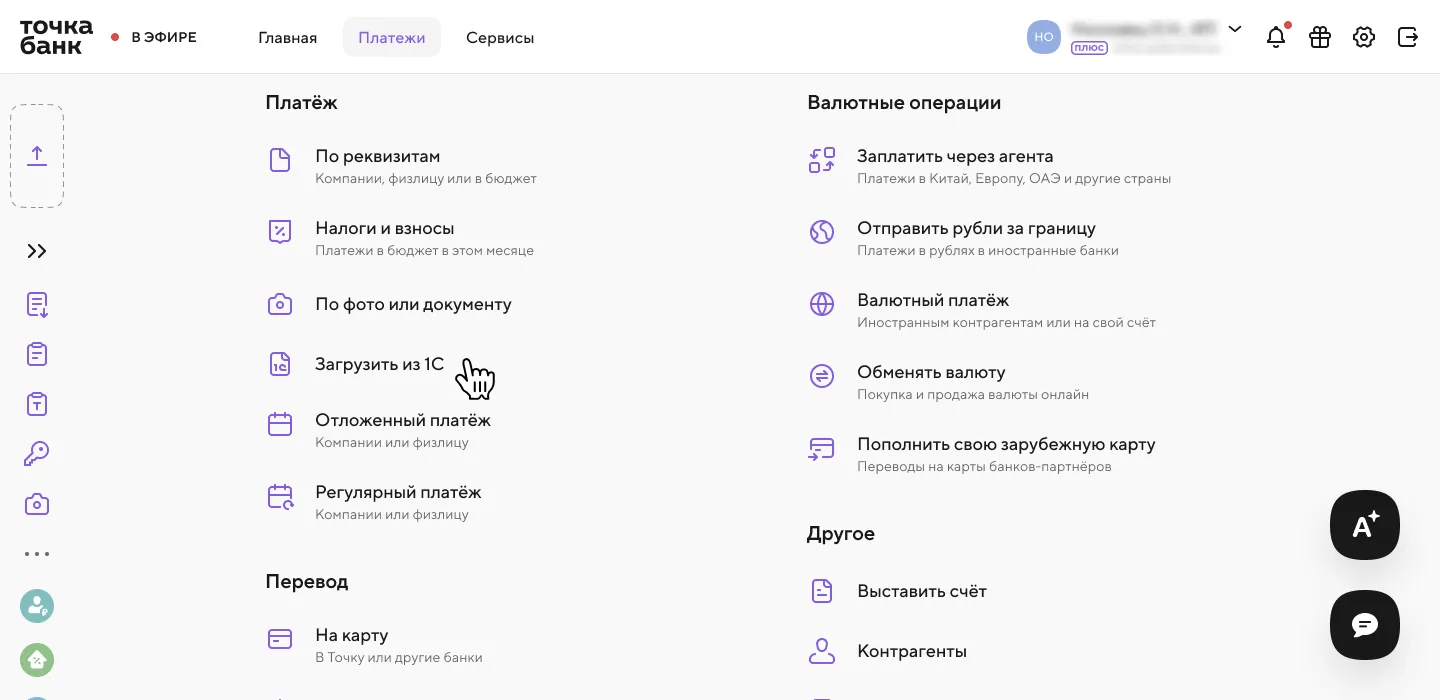1440x700 pixels.
Task: Switch to the Главная tab
Action: click(287, 38)
